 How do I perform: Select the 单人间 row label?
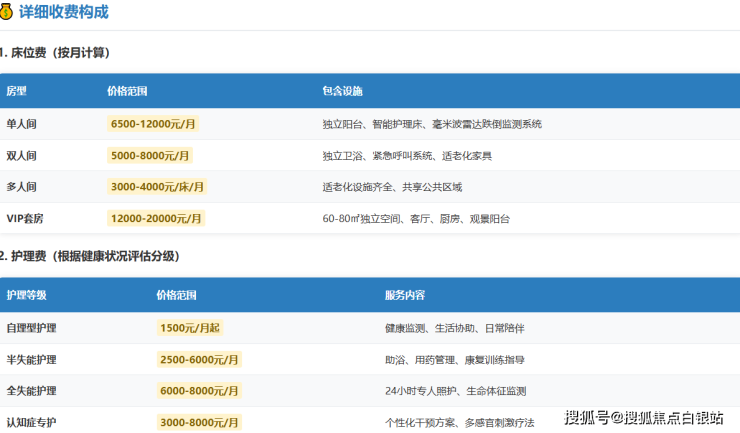[x=21, y=124]
